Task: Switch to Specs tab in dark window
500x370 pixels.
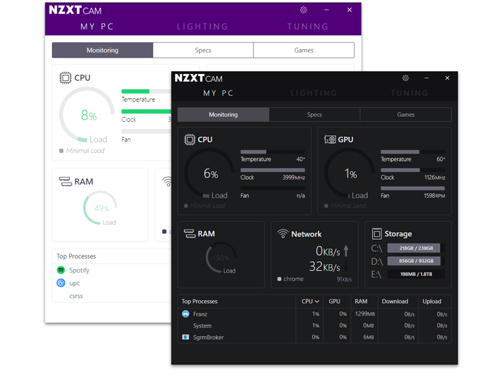Action: pyautogui.click(x=314, y=115)
